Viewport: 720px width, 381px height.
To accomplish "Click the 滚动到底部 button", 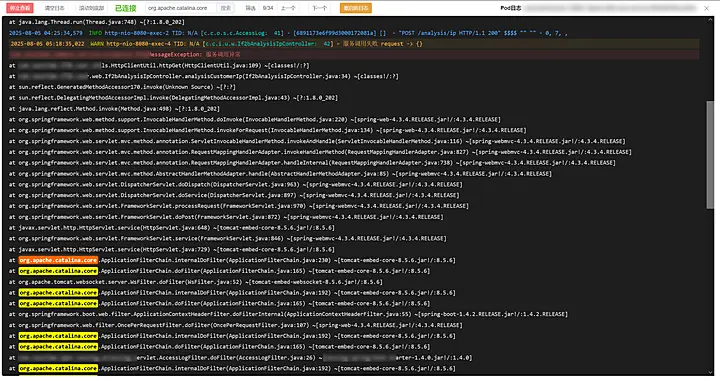I will 91,8.
